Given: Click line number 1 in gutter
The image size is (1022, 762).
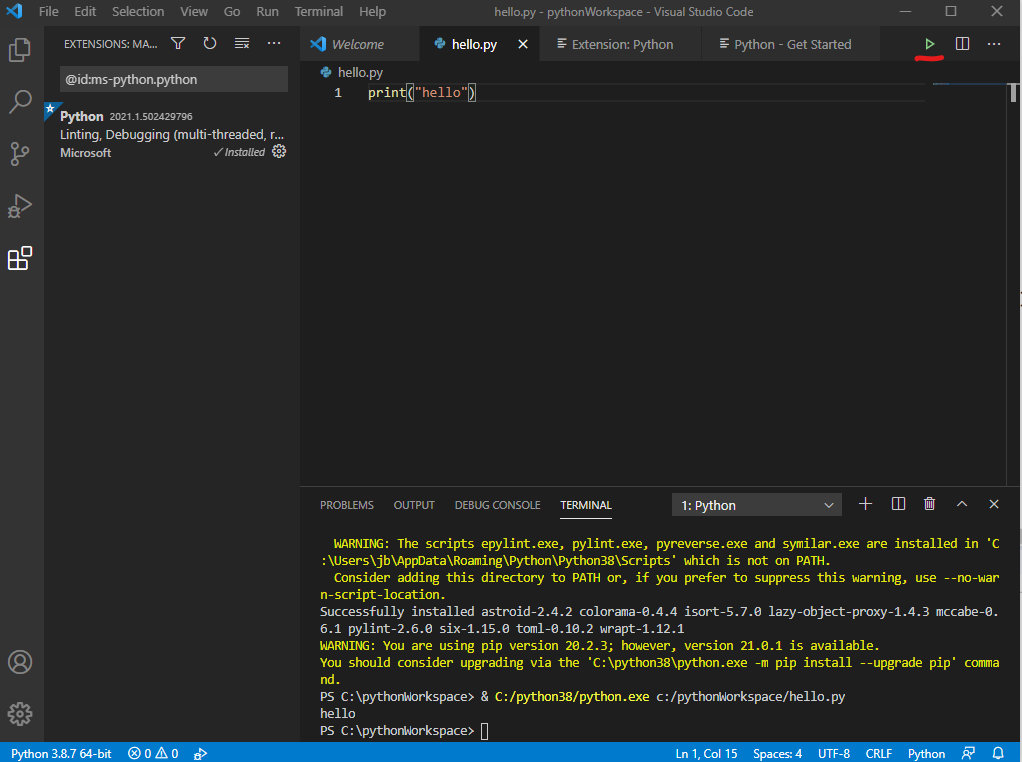Looking at the screenshot, I should coord(338,93).
